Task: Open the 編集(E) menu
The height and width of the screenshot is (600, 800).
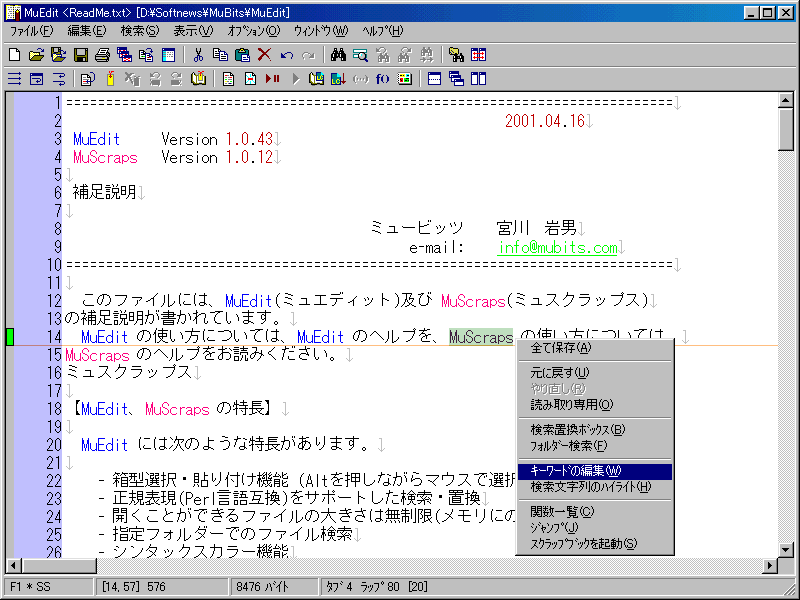Action: tap(87, 31)
